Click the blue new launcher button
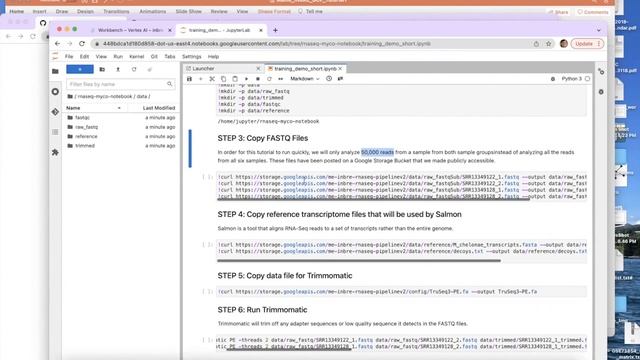640x360 pixels. pos(80,69)
